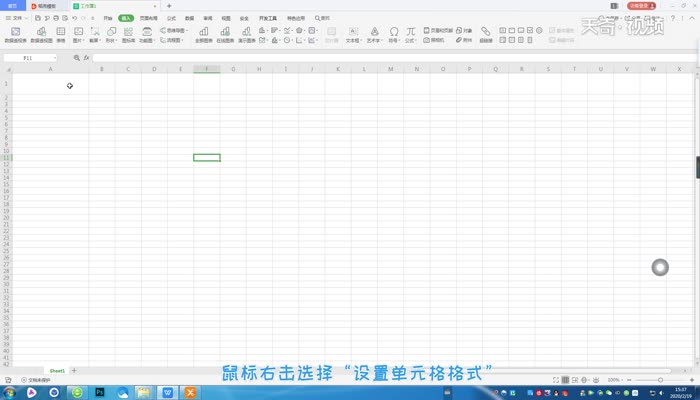
Task: Click the Camera (照相机) tool
Action: (x=434, y=40)
